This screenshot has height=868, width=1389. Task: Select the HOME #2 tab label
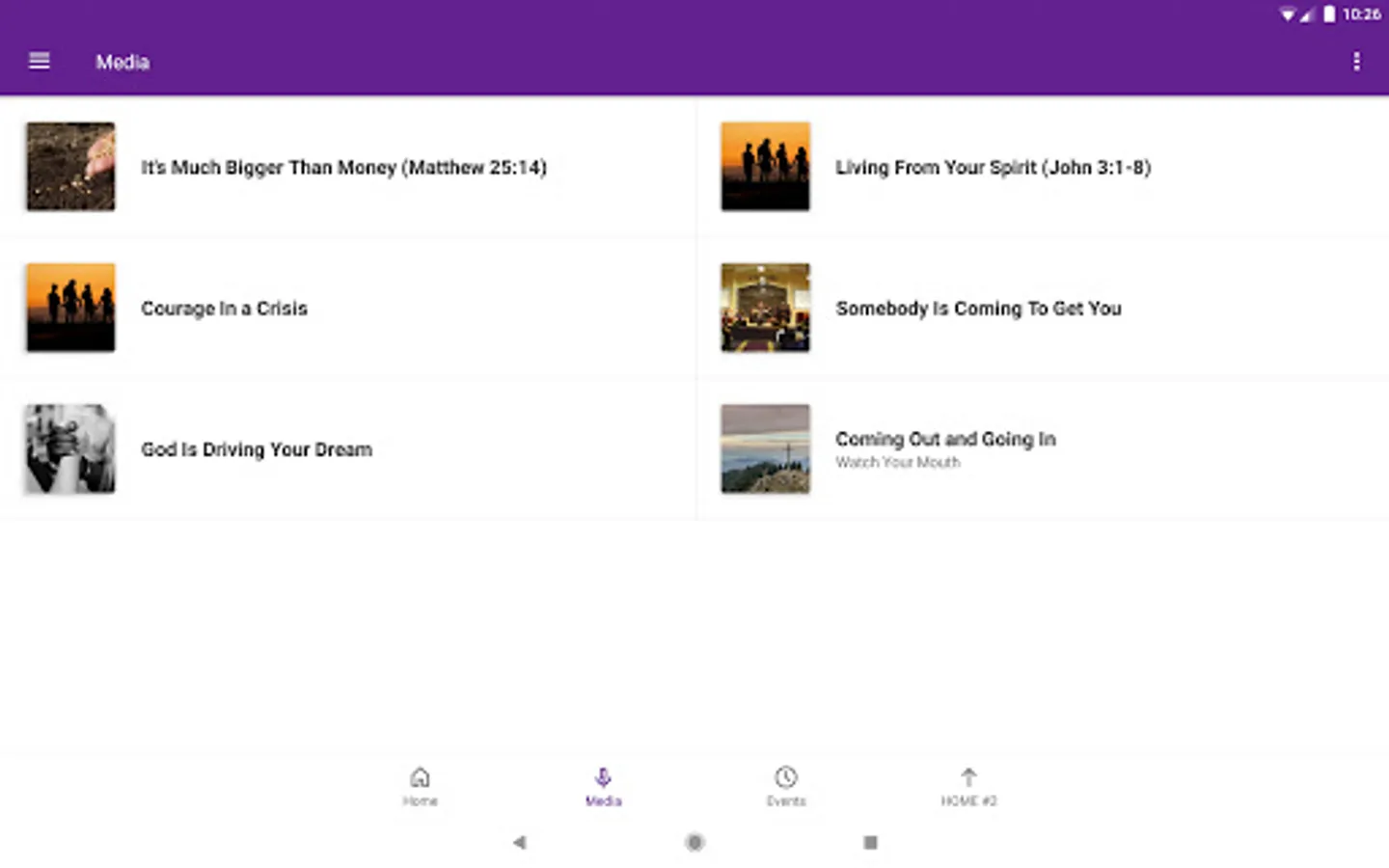pyautogui.click(x=968, y=800)
